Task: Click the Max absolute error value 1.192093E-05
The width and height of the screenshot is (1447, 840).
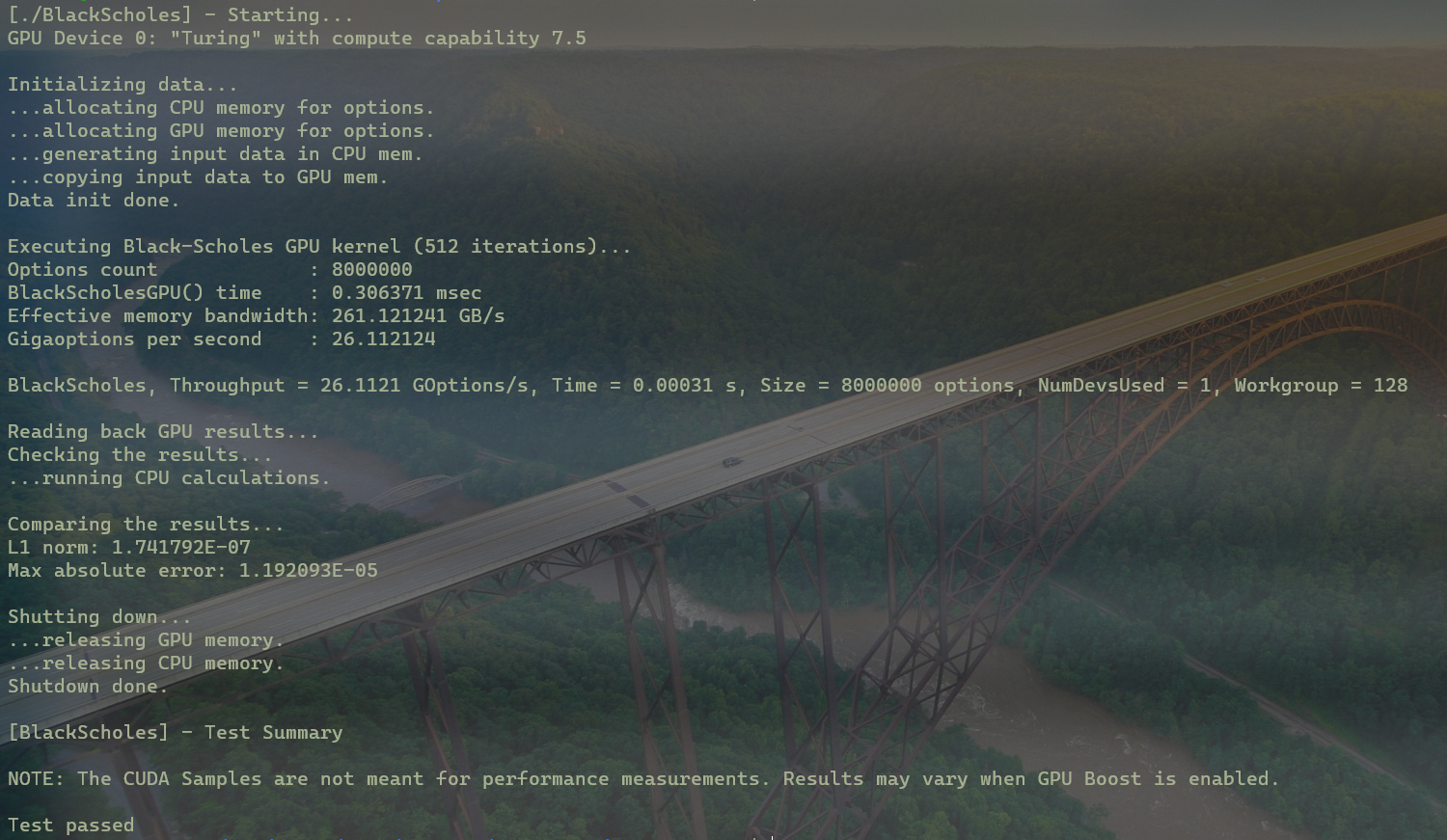Action: 309,571
